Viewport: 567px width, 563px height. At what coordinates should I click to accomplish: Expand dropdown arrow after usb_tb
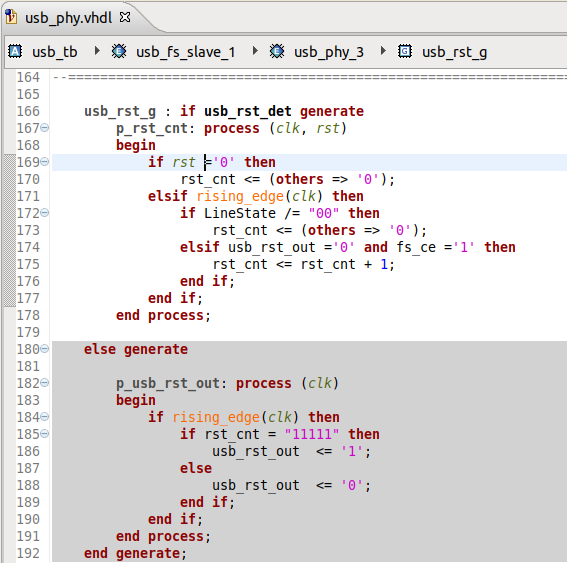coord(97,51)
